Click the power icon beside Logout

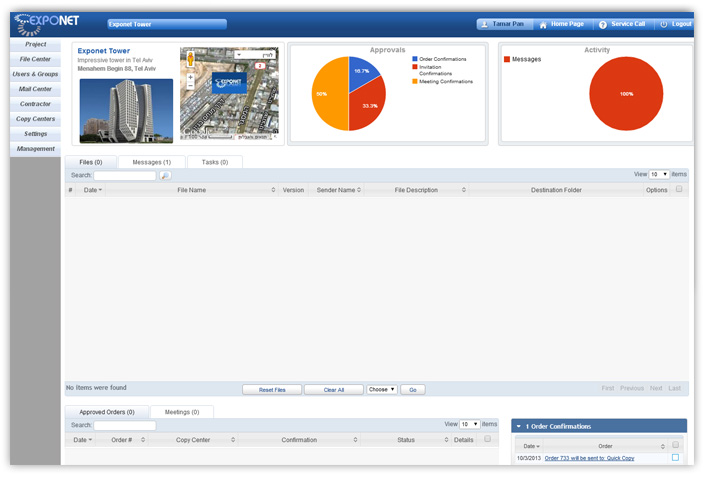pyautogui.click(x=663, y=24)
